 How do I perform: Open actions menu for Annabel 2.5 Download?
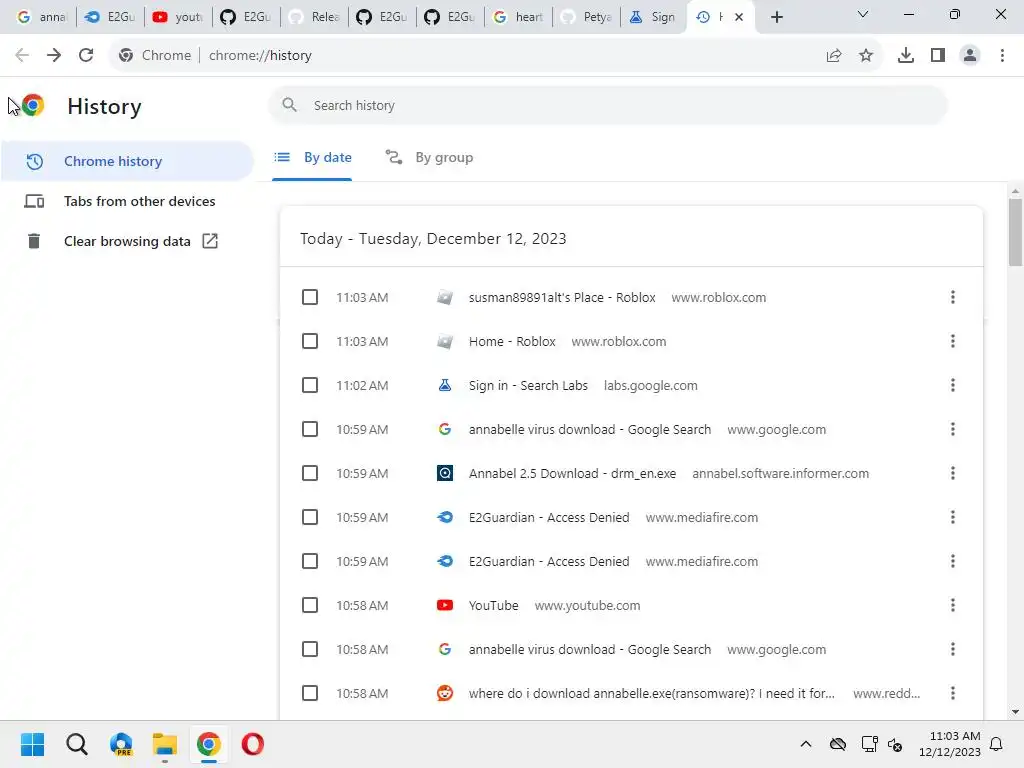click(953, 473)
